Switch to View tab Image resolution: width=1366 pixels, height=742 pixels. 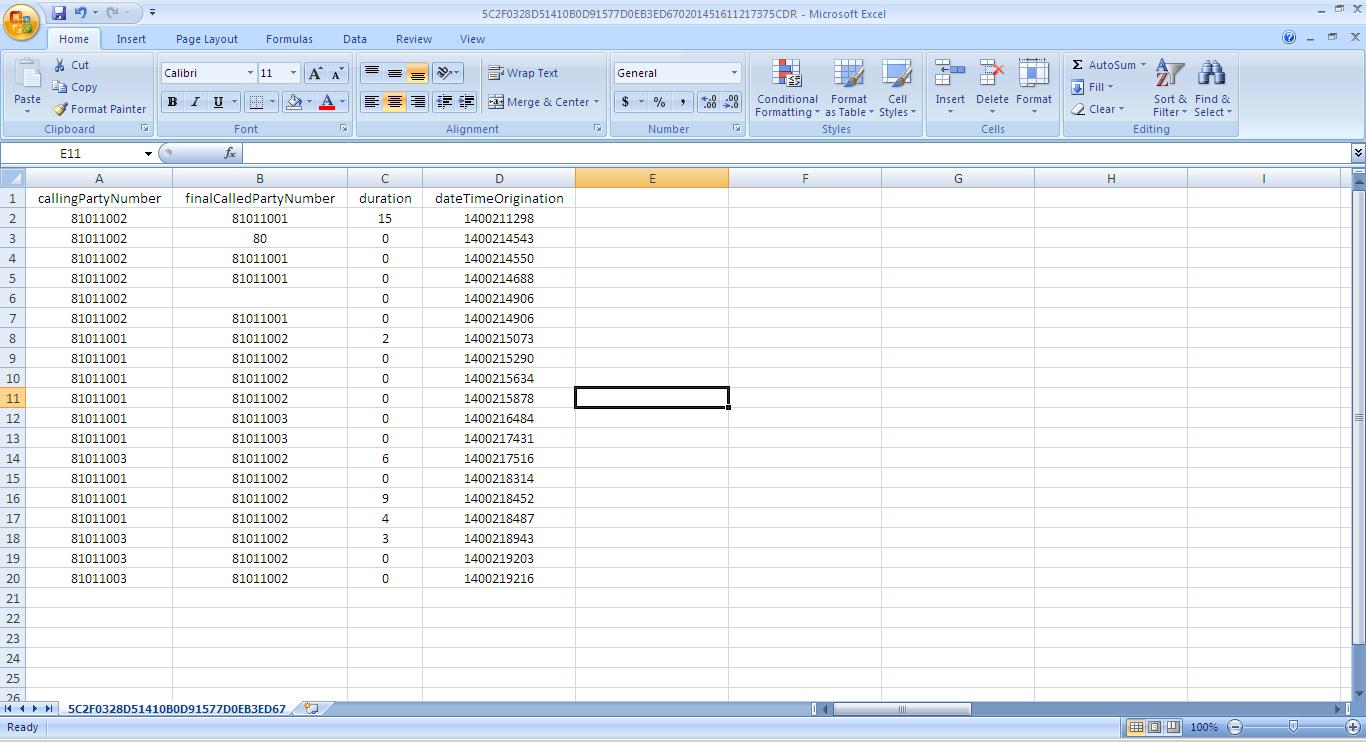click(472, 39)
